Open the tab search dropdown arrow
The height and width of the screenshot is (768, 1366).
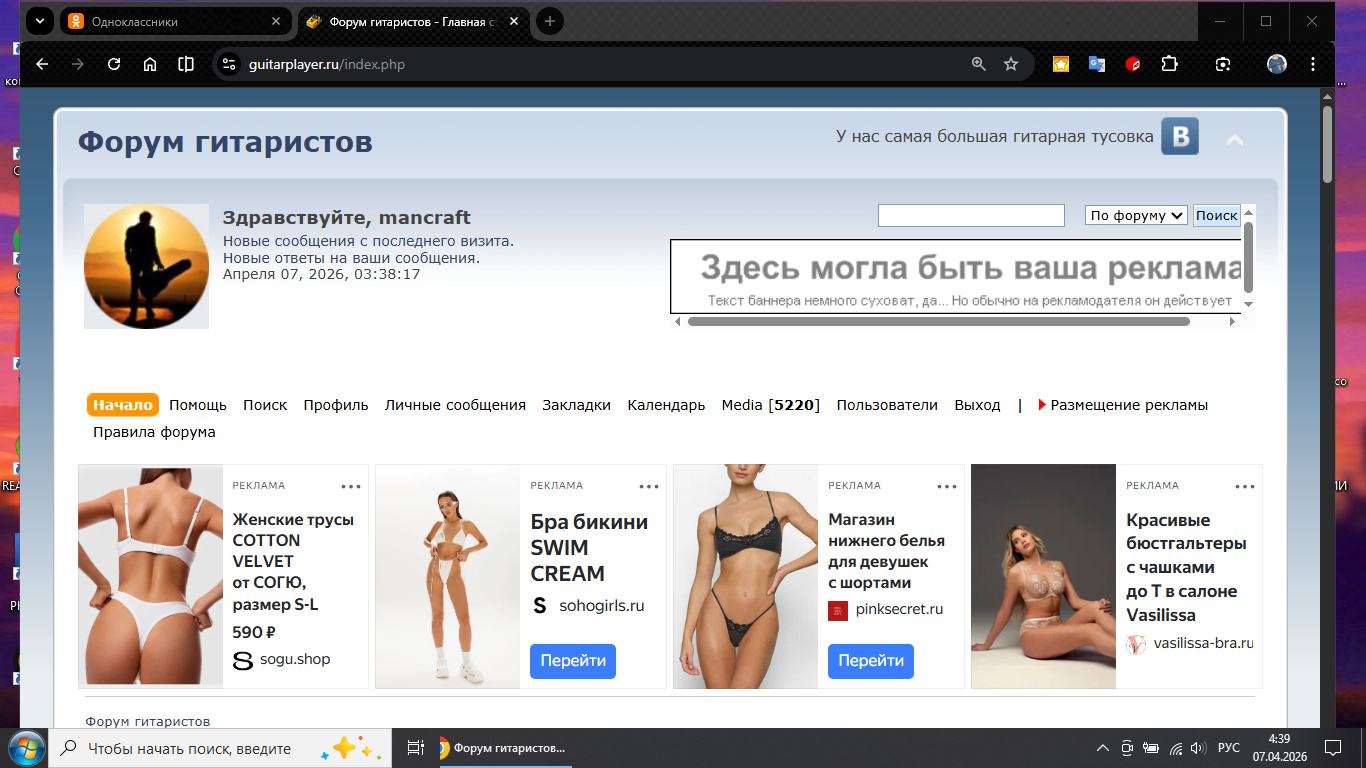[x=40, y=21]
